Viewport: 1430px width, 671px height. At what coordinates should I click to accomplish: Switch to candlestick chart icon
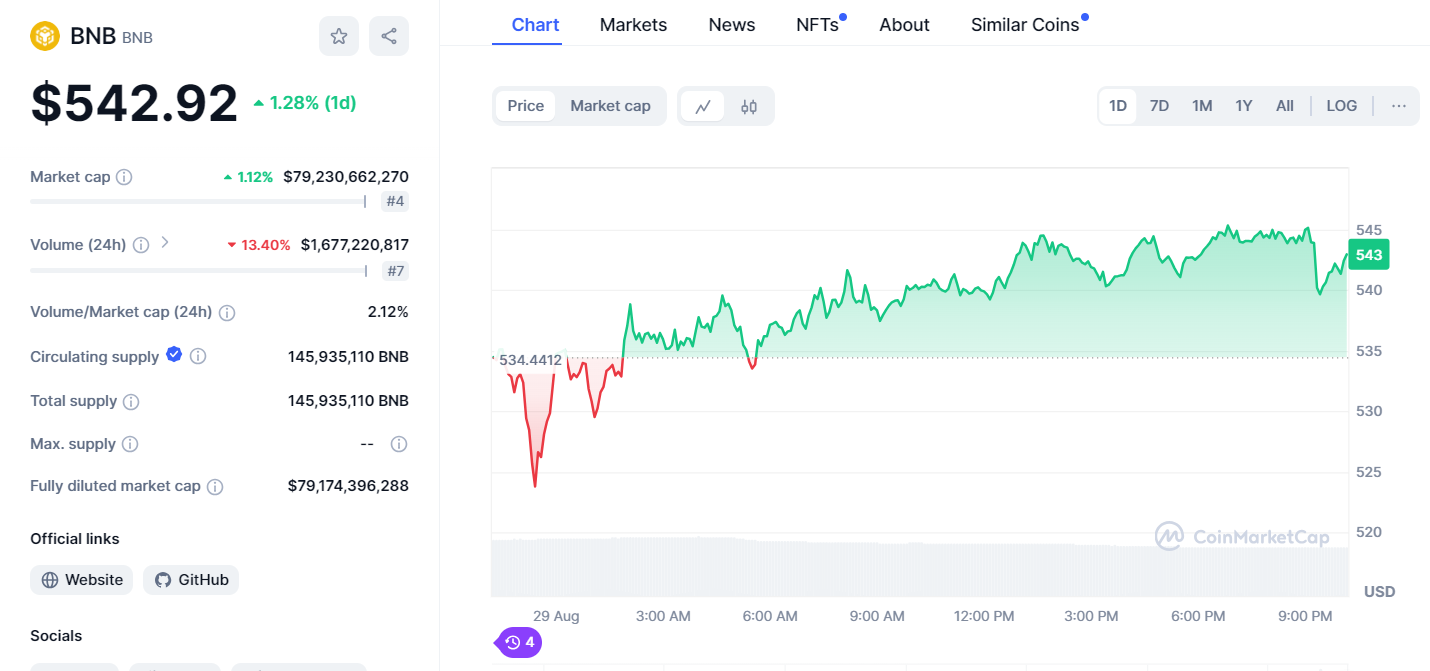click(x=749, y=106)
